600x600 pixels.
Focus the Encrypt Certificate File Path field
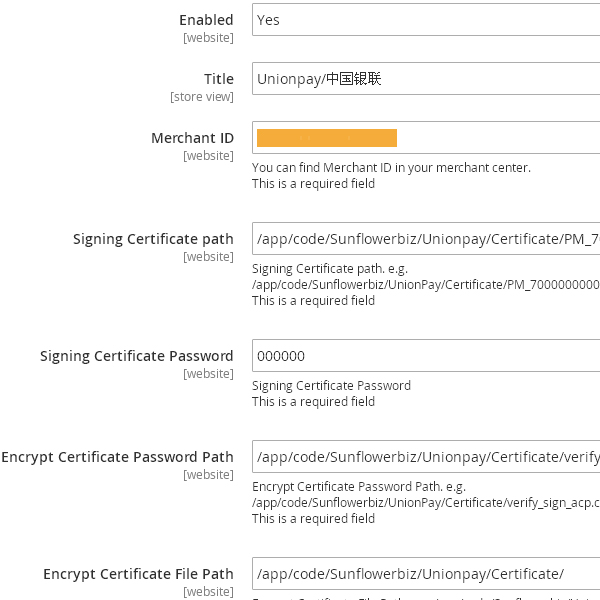click(425, 574)
